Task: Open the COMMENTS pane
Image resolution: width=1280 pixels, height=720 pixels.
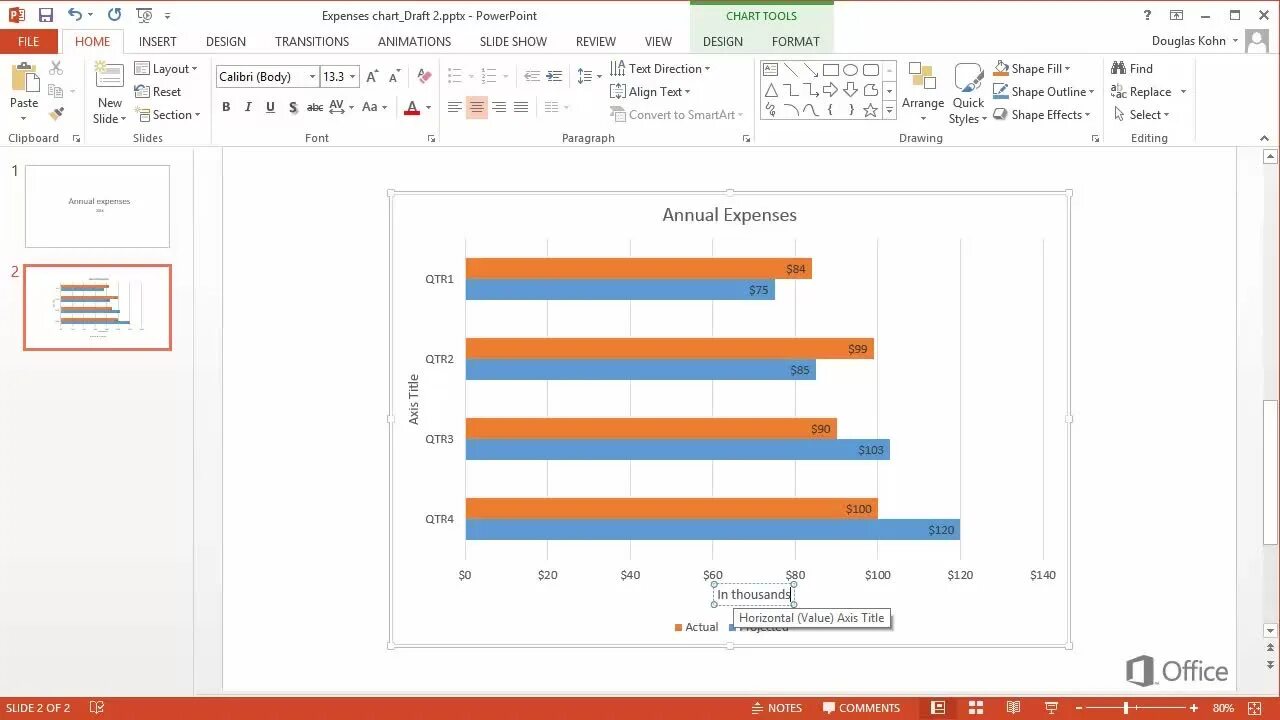Action: [861, 708]
